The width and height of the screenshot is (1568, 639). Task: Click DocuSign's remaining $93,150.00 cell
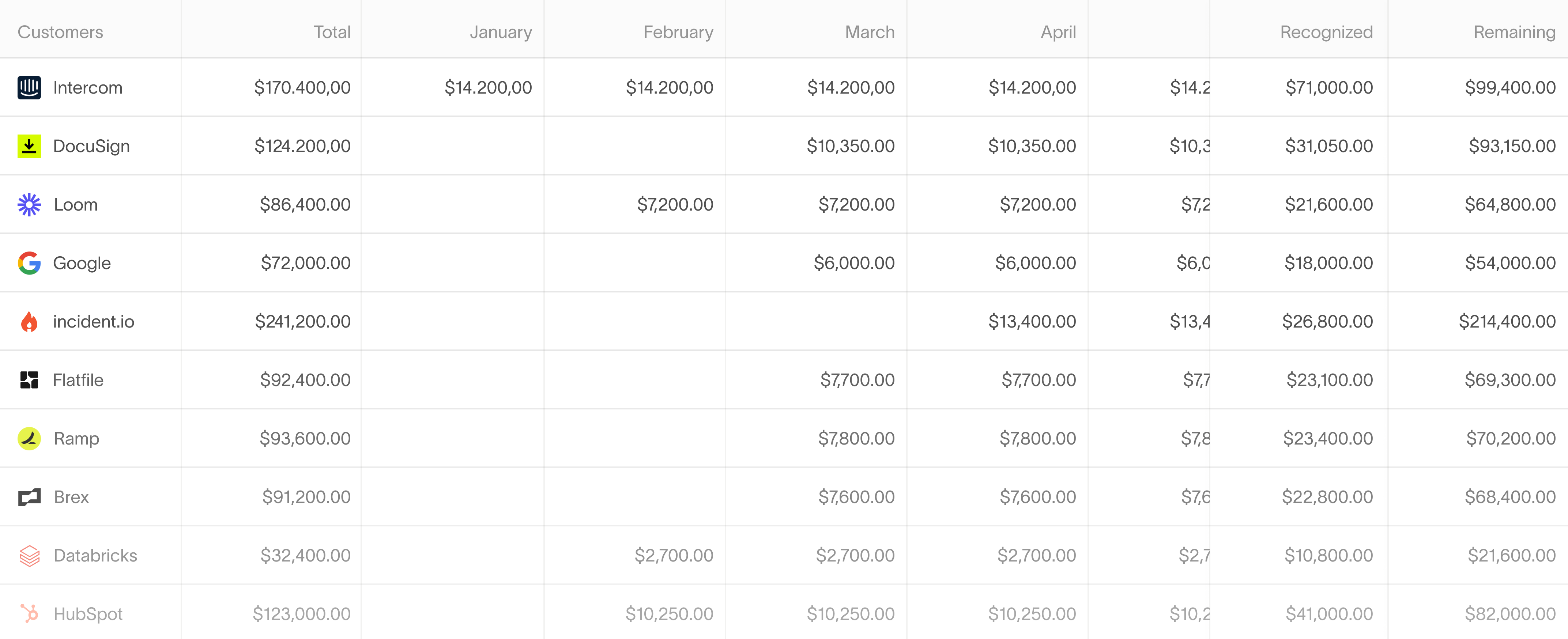tap(1512, 146)
